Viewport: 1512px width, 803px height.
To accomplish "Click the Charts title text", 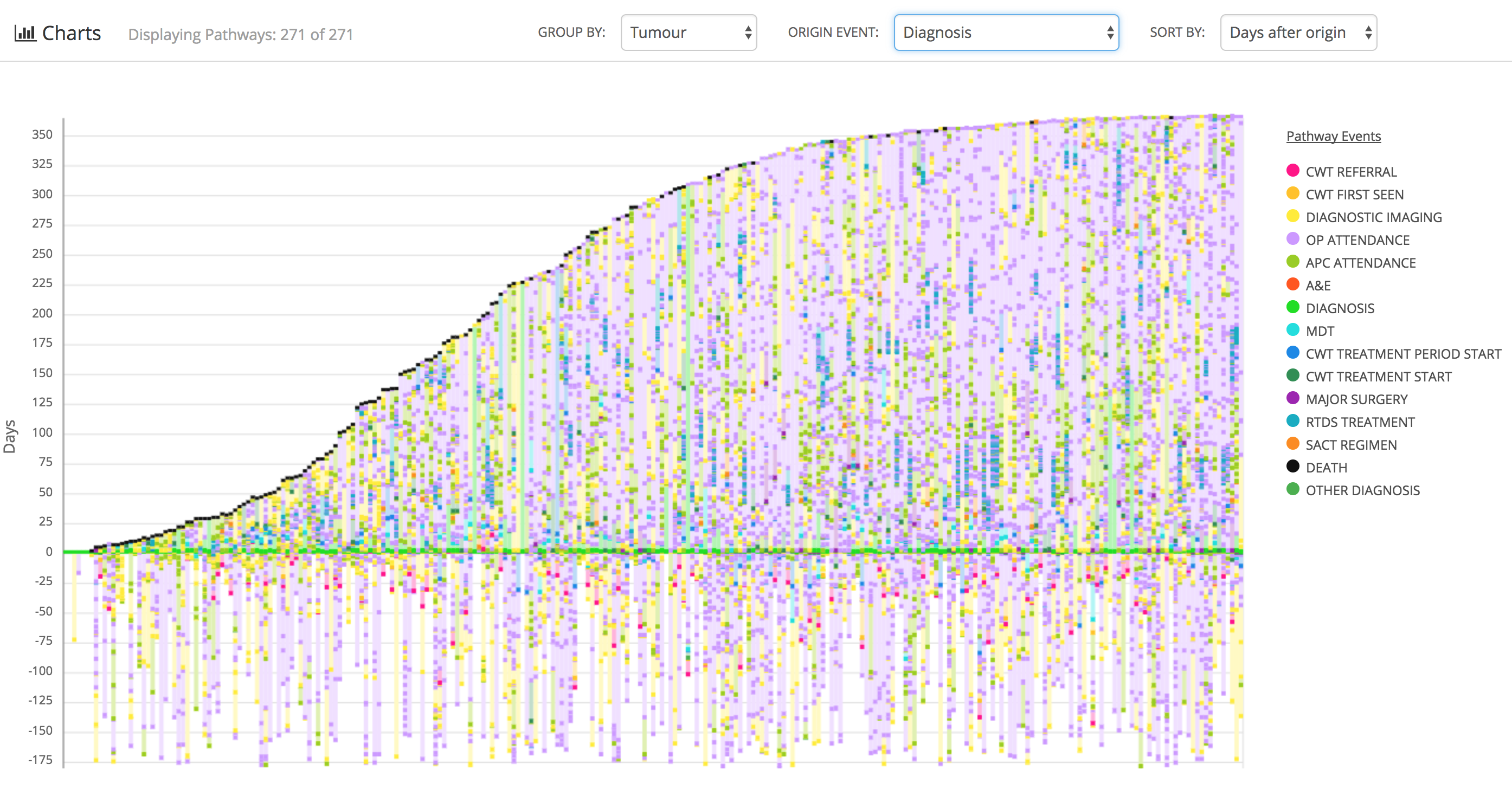I will (x=72, y=34).
